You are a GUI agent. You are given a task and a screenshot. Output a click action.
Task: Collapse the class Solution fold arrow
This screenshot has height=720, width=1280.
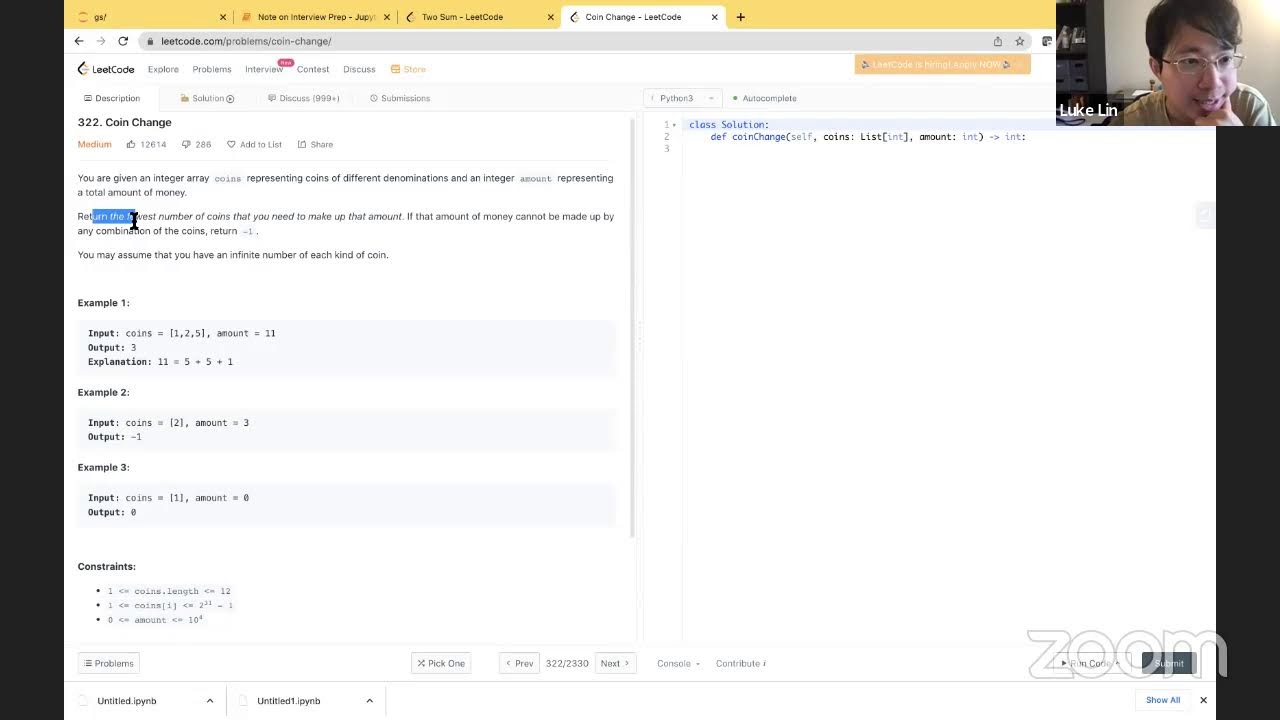click(x=675, y=125)
